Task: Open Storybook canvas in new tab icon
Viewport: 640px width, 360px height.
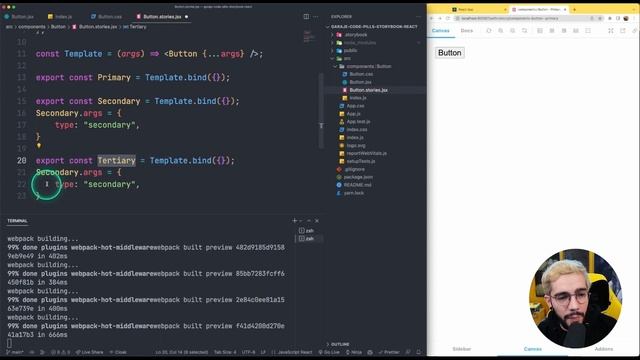Action: [x=623, y=31]
